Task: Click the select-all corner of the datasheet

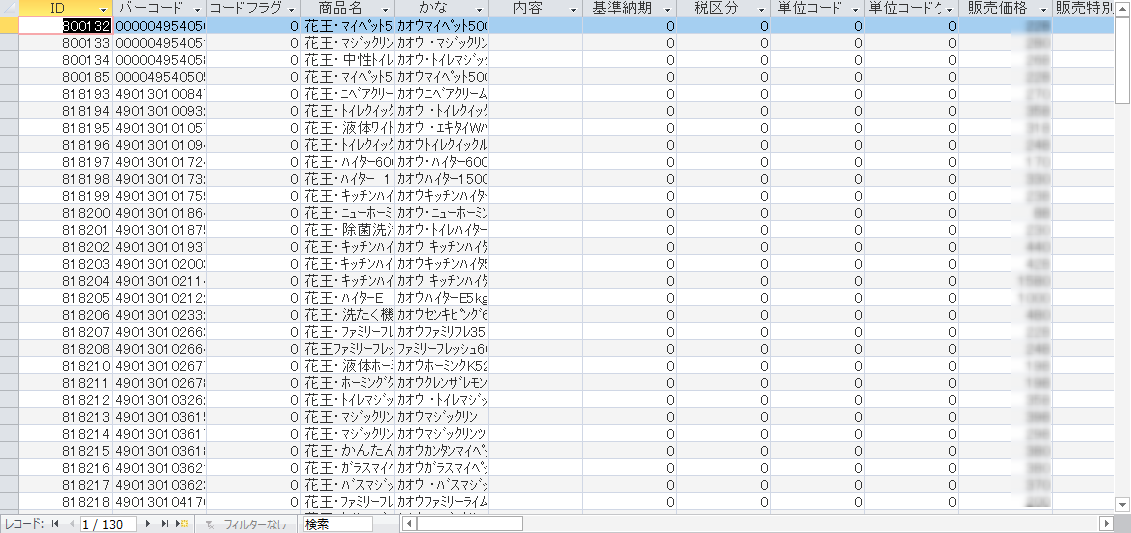Action: coord(9,9)
